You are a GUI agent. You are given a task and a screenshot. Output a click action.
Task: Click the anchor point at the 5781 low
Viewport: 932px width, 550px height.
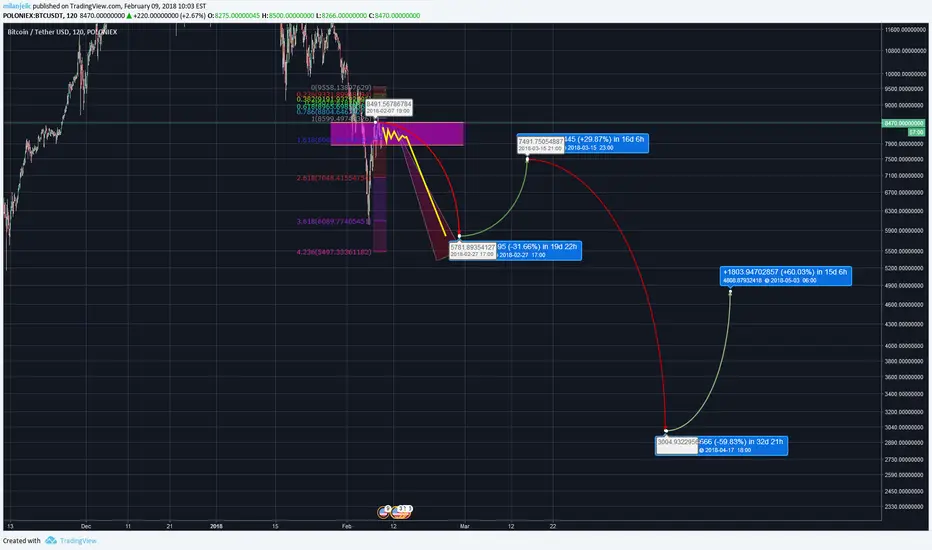click(x=459, y=236)
